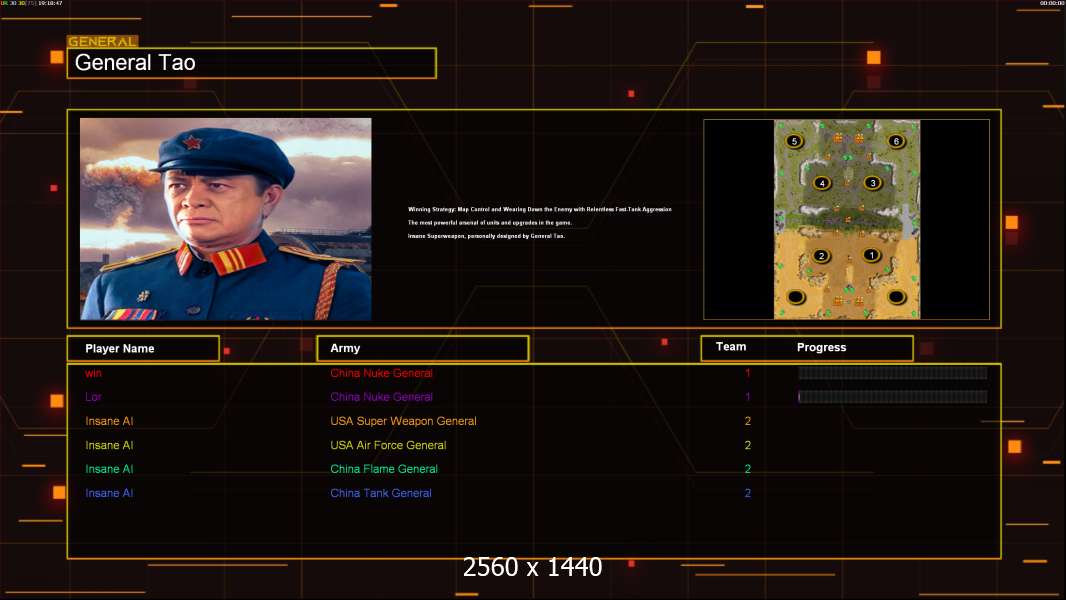The image size is (1066, 600).
Task: Select player name win
Action: [x=93, y=373]
